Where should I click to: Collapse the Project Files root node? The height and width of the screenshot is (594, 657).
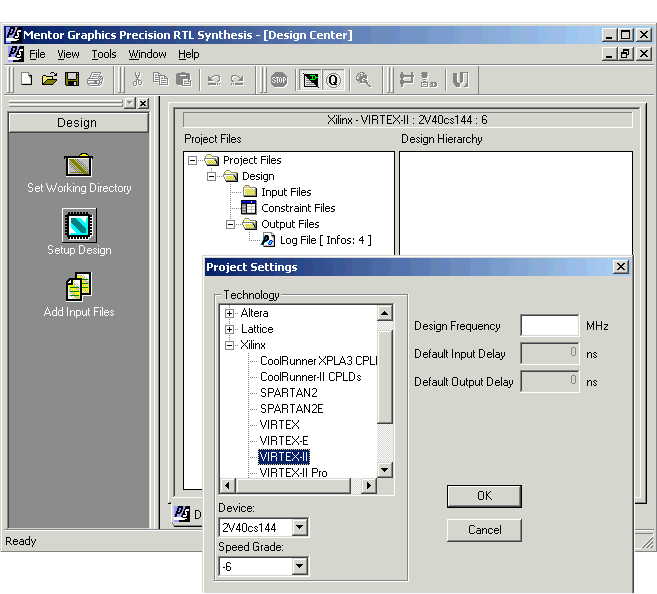click(192, 160)
